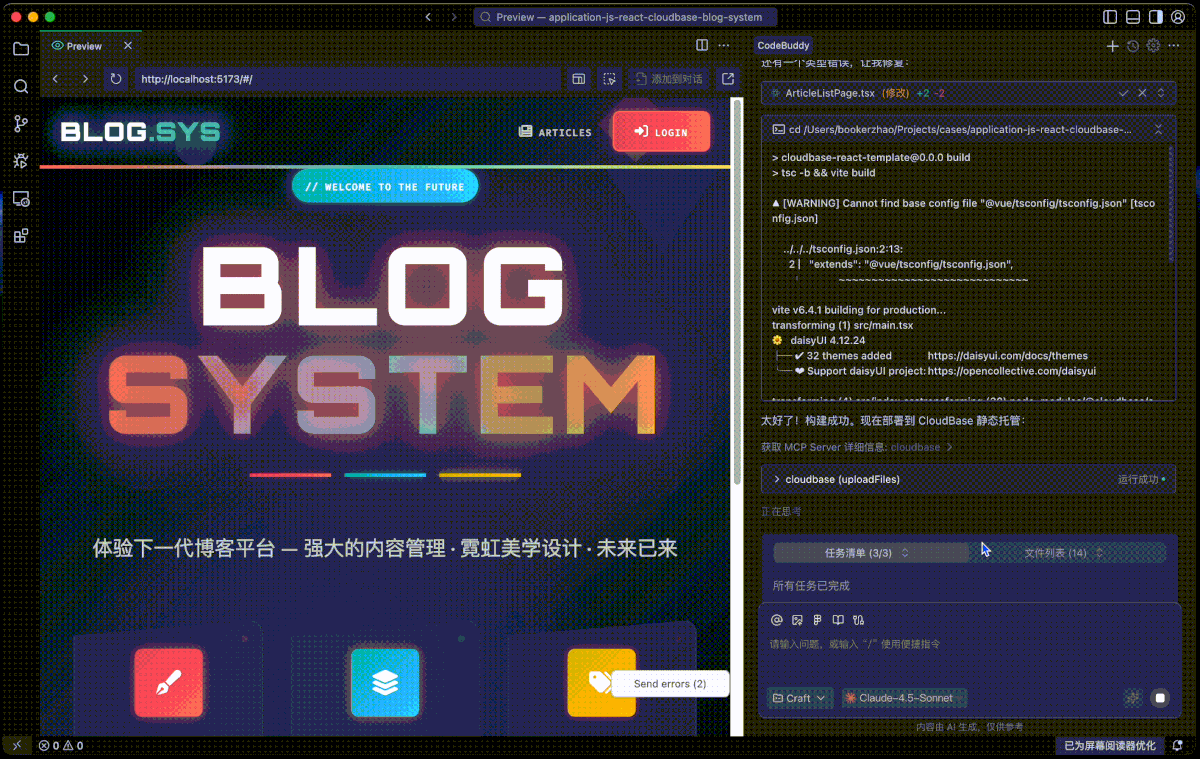Open CodeBuddy chat history

tap(1132, 46)
